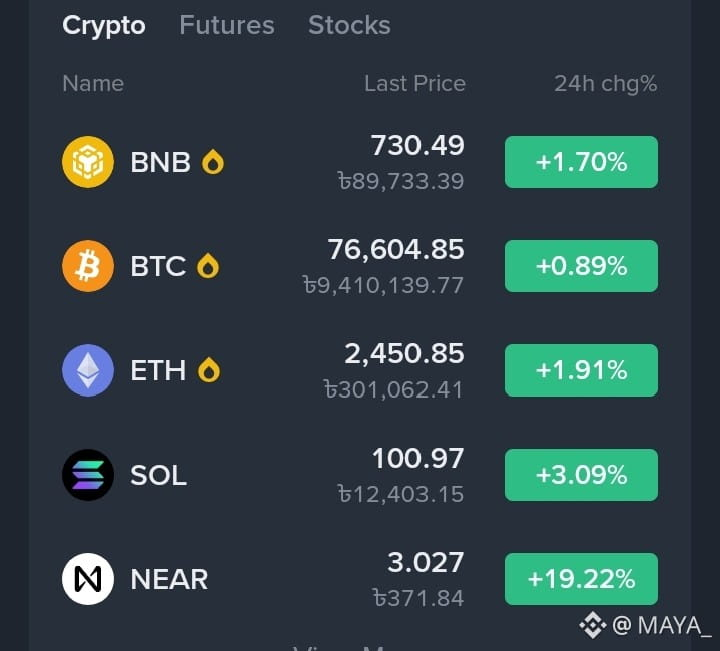Click the hot flame icon beside ETH

[x=209, y=370]
